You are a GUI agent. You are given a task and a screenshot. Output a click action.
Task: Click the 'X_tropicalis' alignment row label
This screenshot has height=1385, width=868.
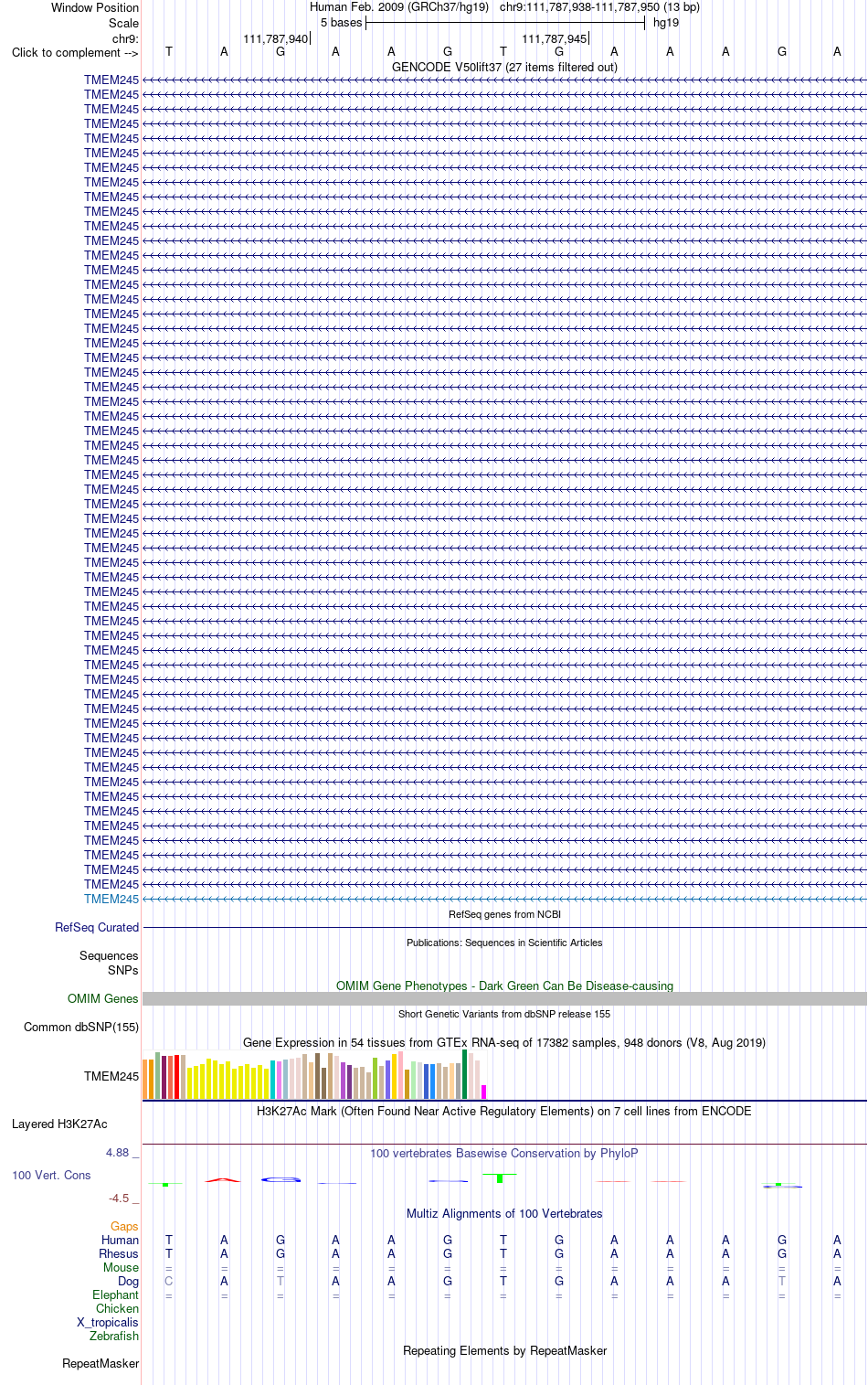click(x=108, y=1322)
